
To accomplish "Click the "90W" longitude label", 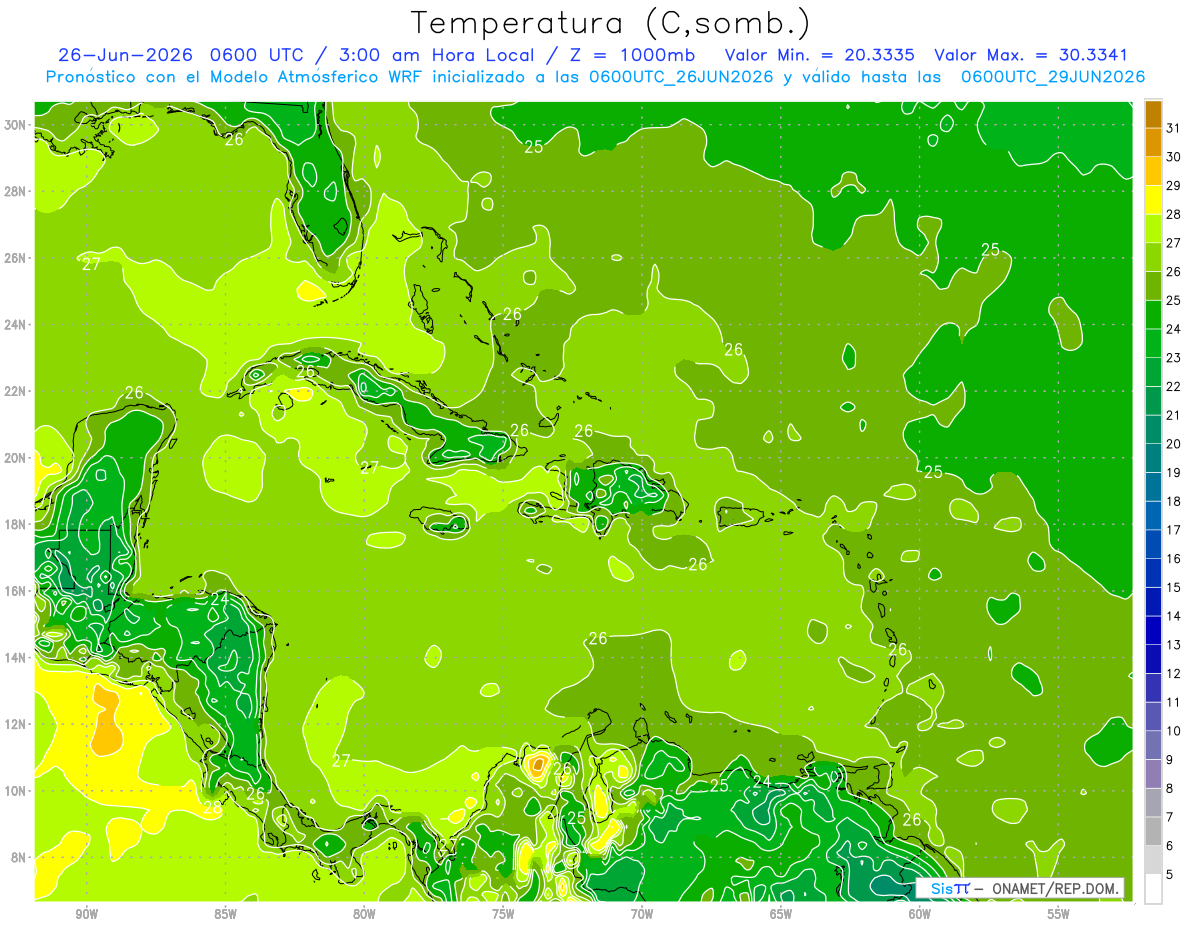I will (86, 913).
